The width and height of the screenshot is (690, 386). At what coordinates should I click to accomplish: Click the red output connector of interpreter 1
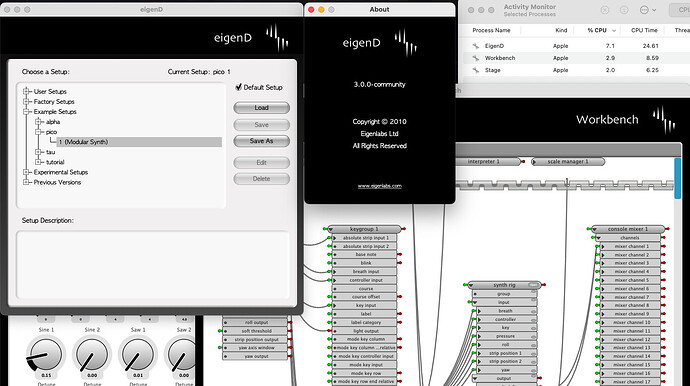pos(523,162)
